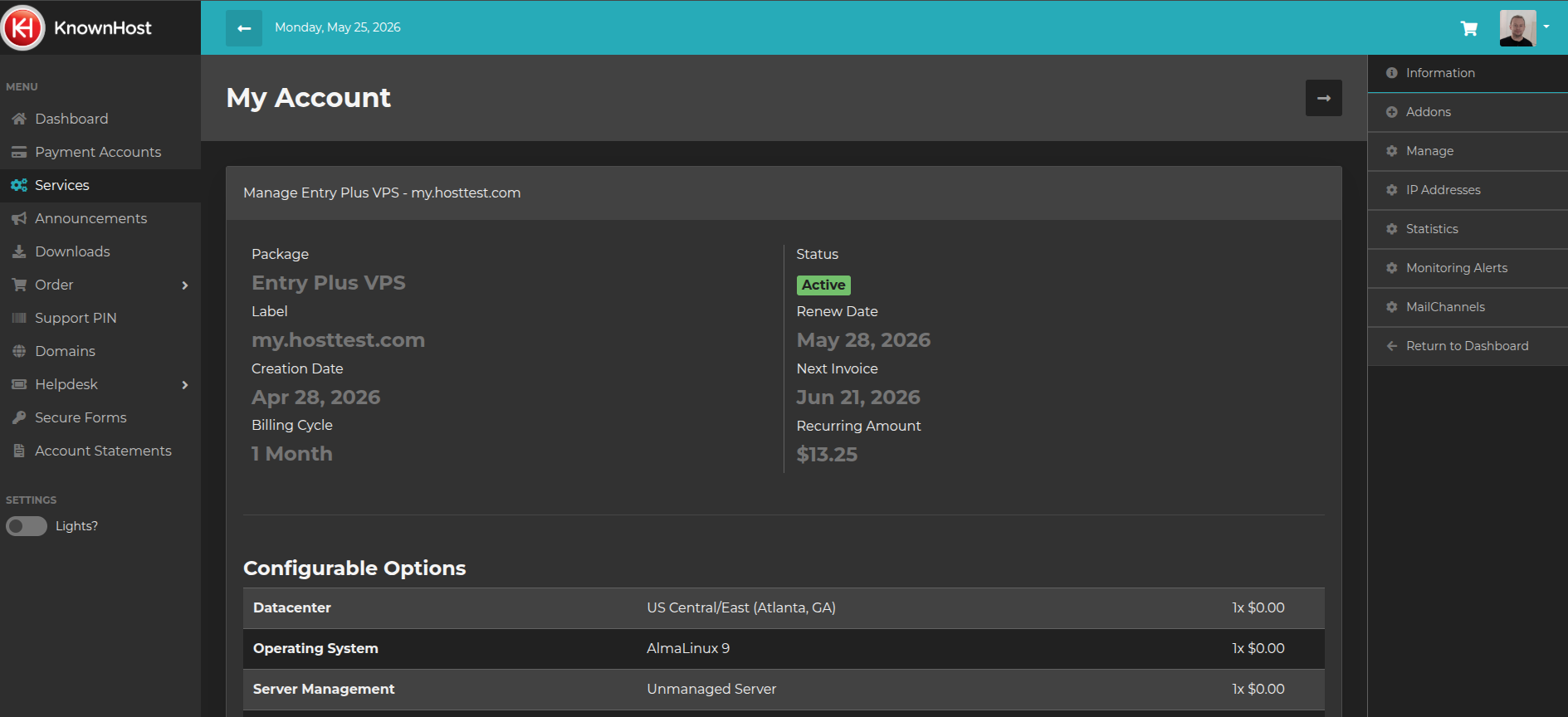Click the Entry Plus VPS package name
Viewport: 1568px width, 717px height.
coord(329,283)
